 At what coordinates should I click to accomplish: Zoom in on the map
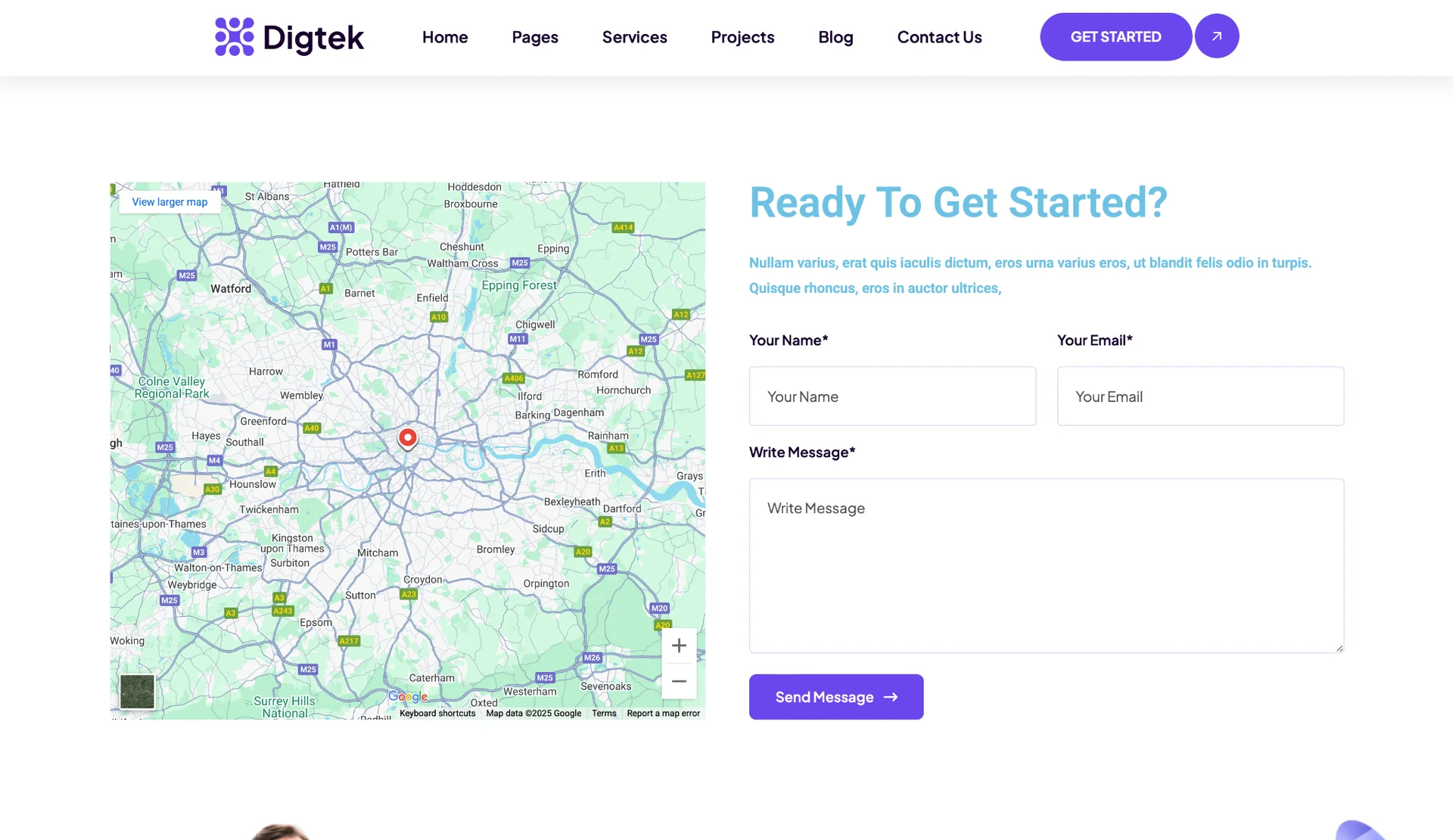point(679,646)
